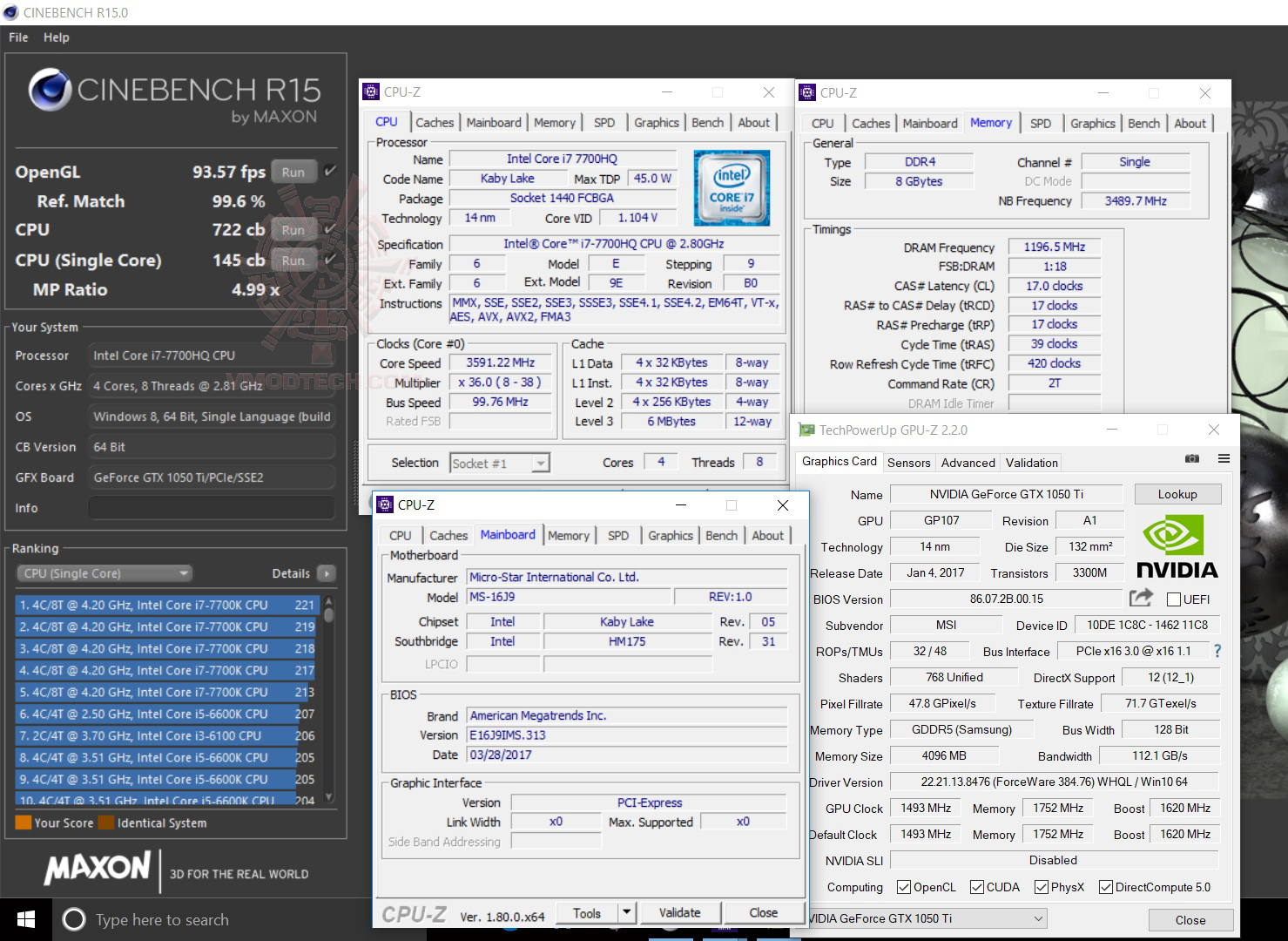Select ranking row 1 with score 221
The height and width of the screenshot is (941, 1288).
pos(166,605)
